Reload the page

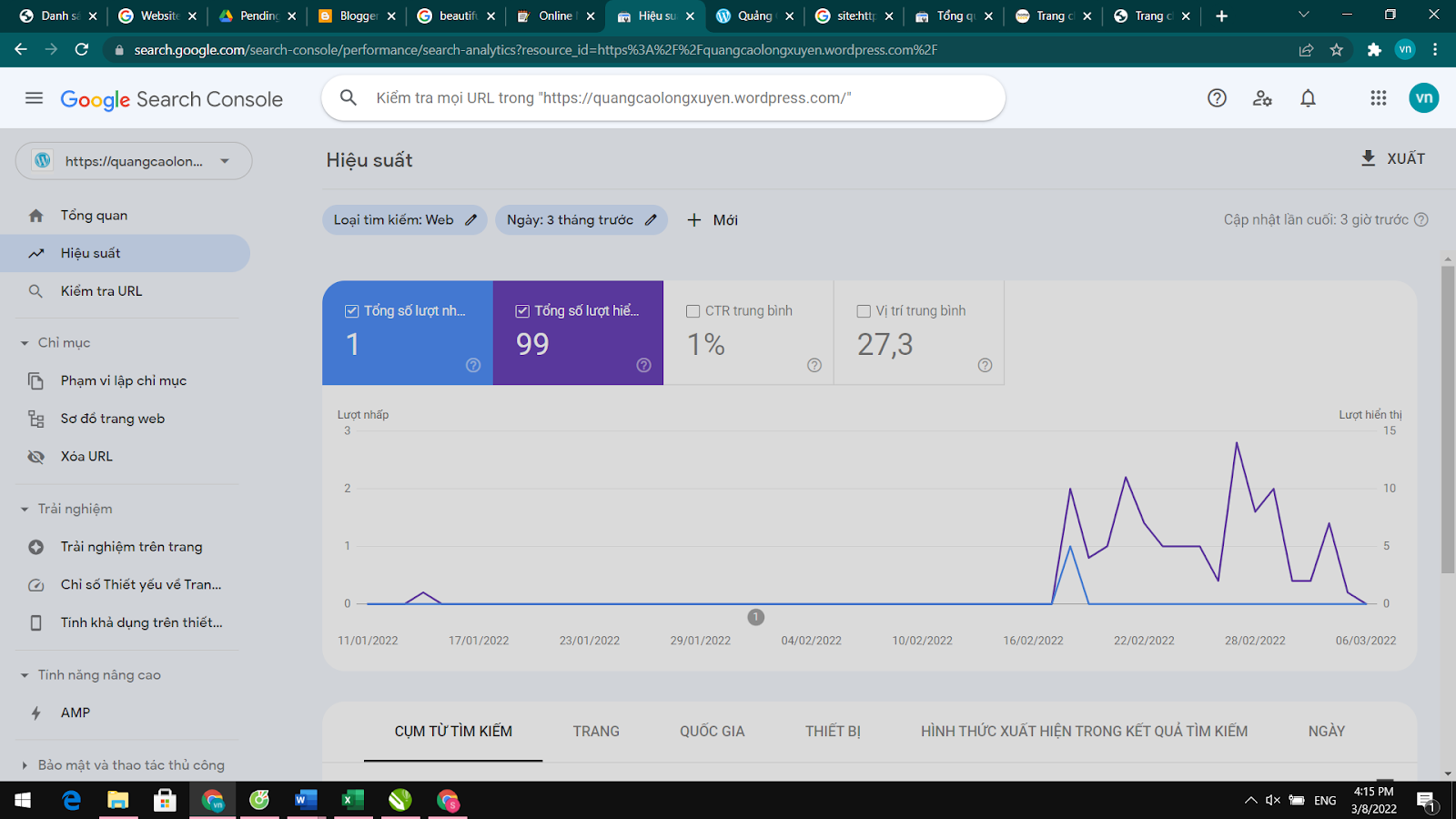point(82,49)
